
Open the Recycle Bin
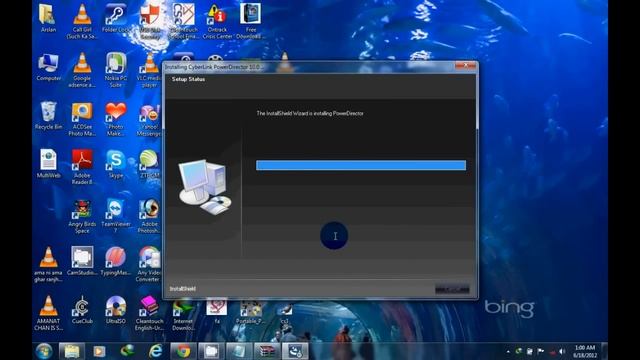(x=48, y=116)
